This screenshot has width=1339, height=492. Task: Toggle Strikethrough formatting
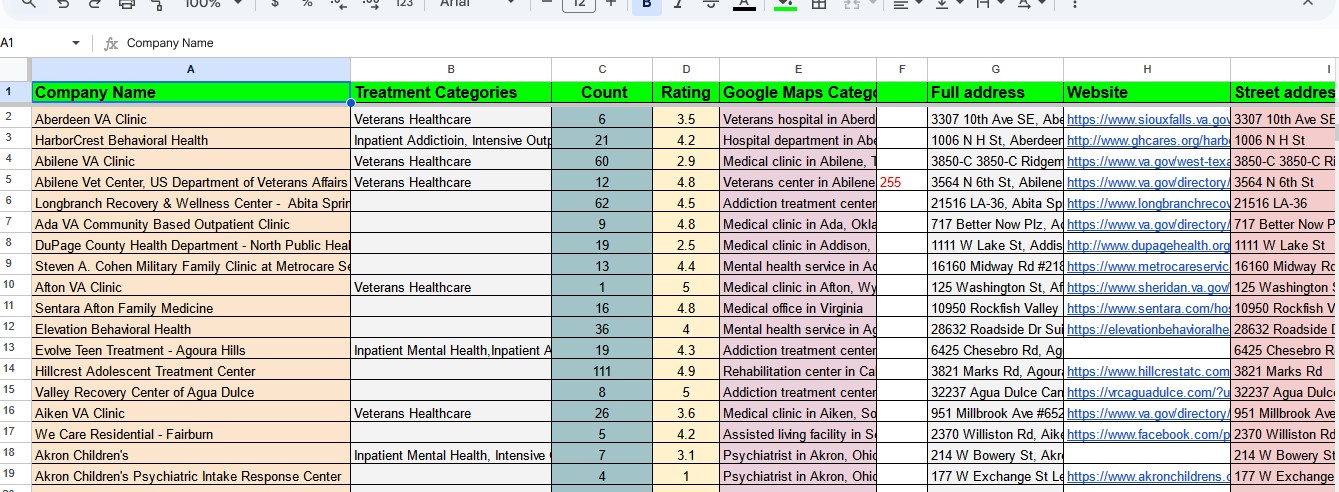pos(711,3)
